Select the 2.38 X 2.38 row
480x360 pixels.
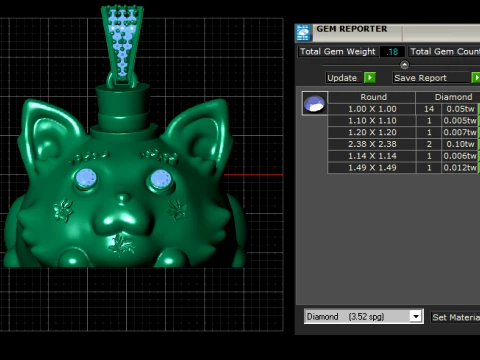click(x=404, y=144)
